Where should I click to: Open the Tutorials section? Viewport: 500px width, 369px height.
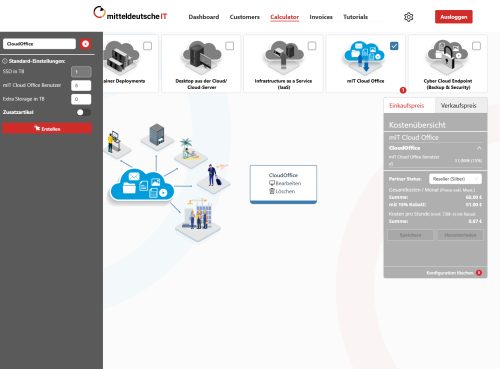click(355, 17)
